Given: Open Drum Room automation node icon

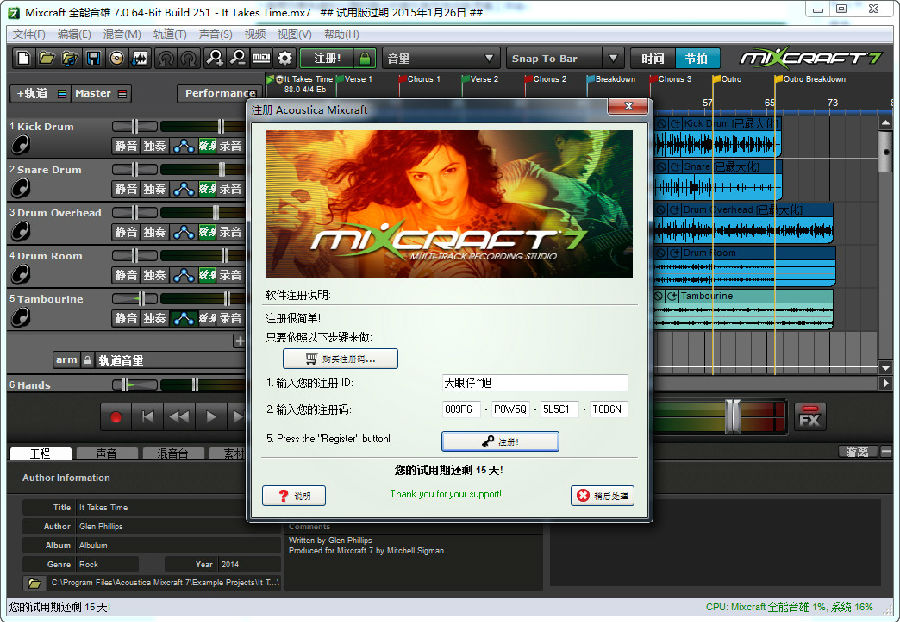Looking at the screenshot, I should coord(184,275).
